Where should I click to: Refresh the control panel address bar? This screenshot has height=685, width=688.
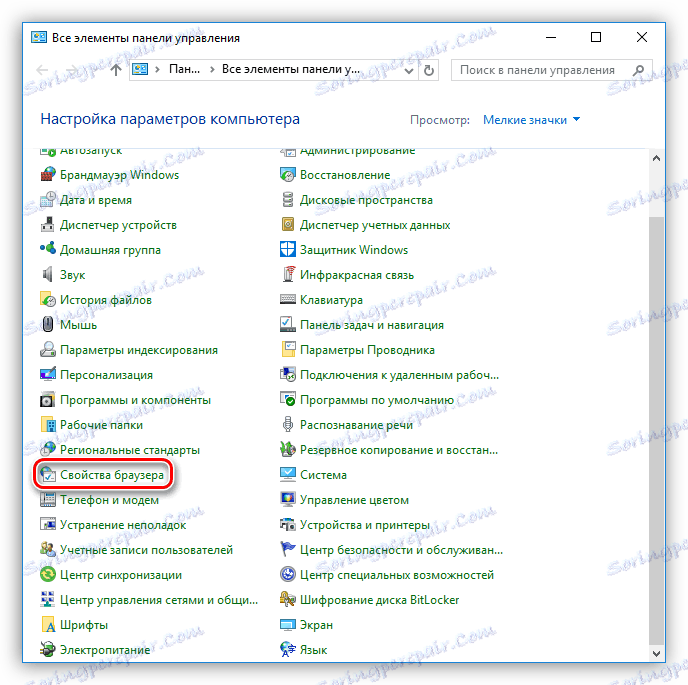pos(429,70)
